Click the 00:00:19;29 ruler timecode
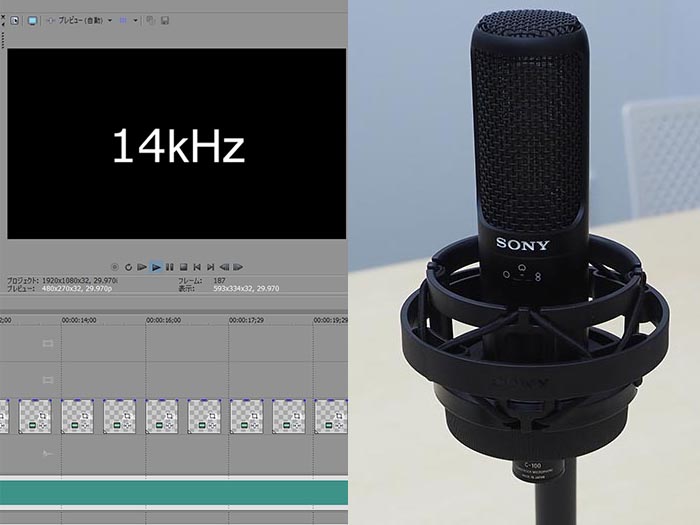700x525 pixels. coord(330,320)
